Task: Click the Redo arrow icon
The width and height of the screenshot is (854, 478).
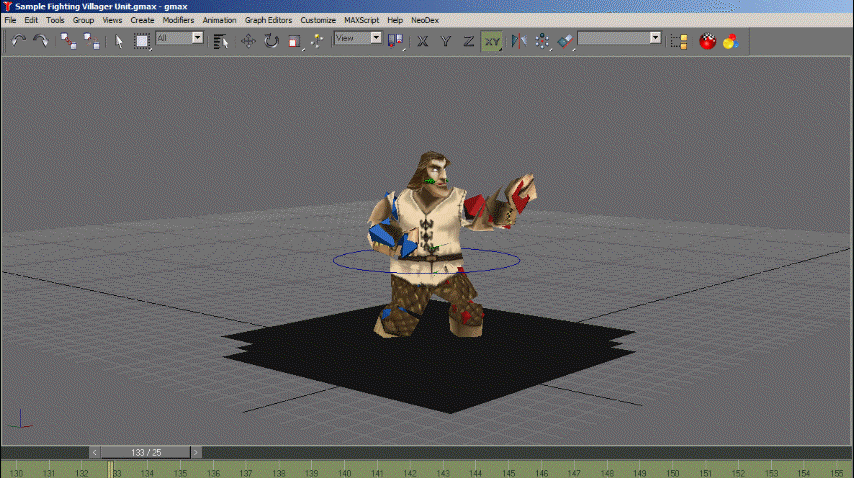Action: (x=40, y=41)
